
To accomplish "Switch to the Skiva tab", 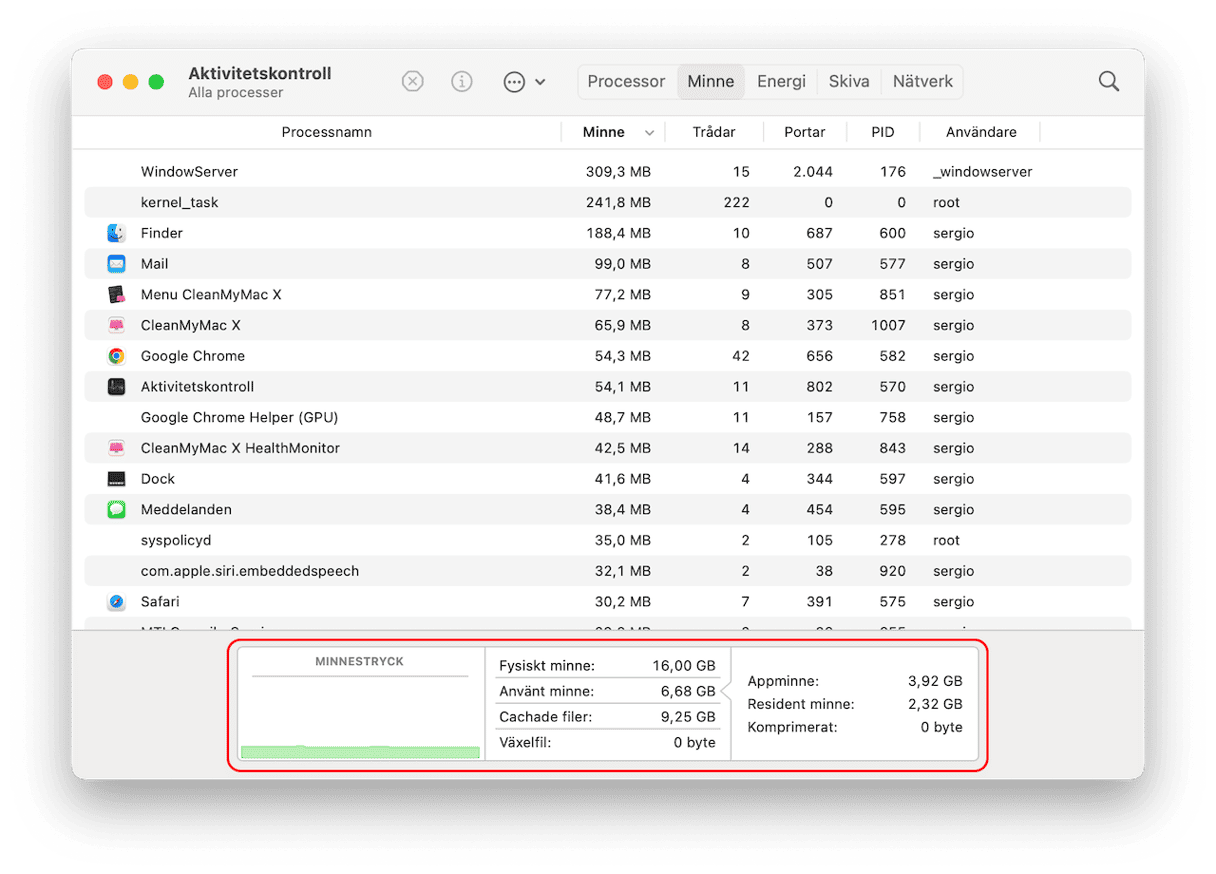I will click(849, 82).
